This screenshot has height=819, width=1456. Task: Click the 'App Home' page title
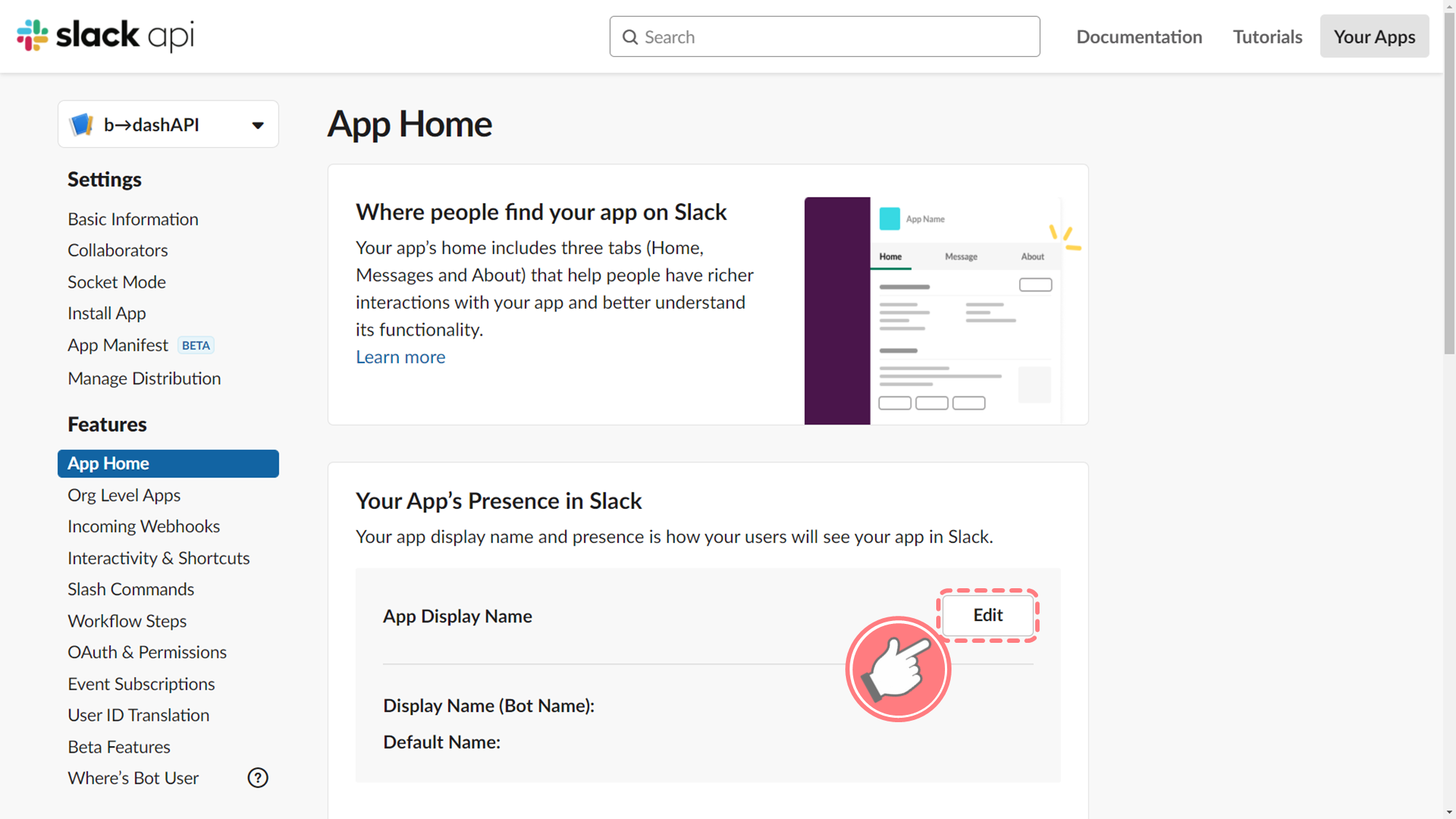click(x=410, y=124)
